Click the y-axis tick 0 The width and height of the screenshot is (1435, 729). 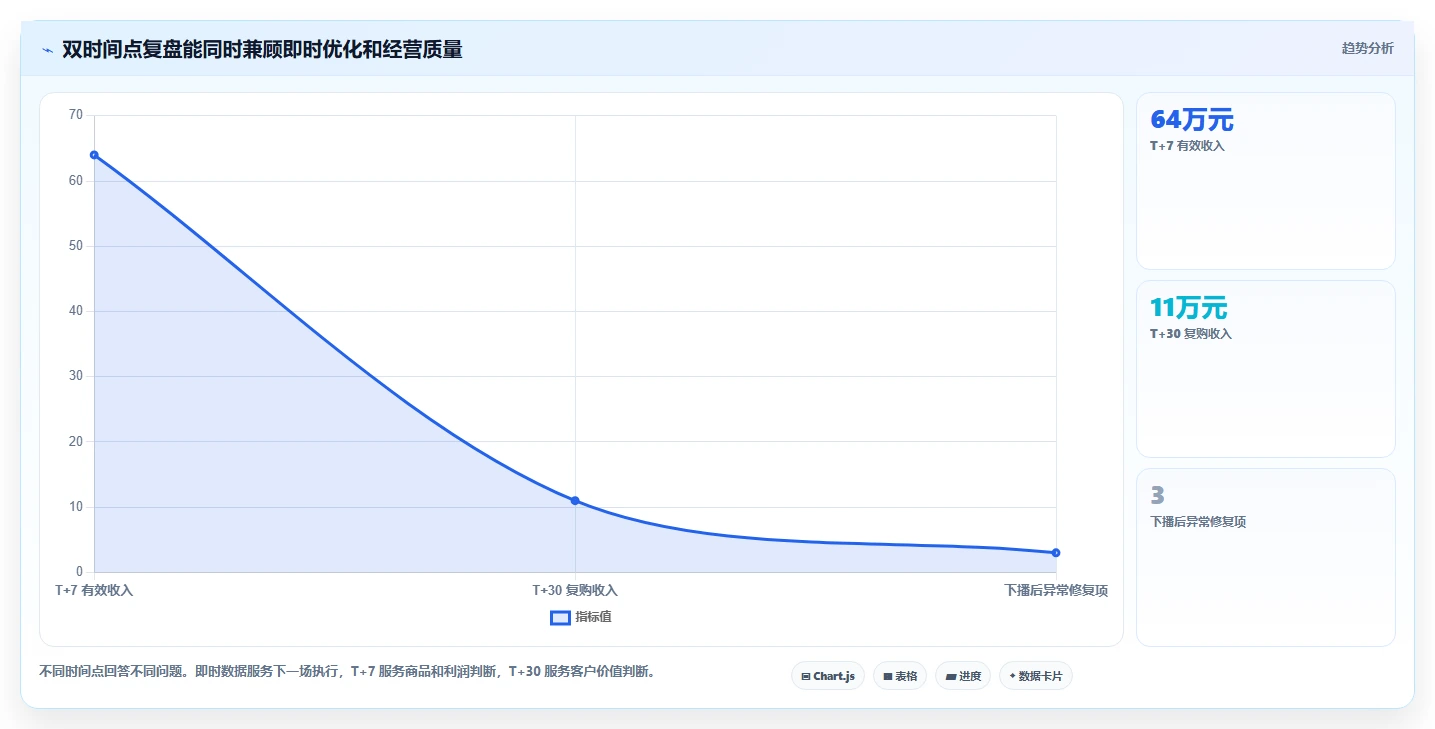coord(80,572)
